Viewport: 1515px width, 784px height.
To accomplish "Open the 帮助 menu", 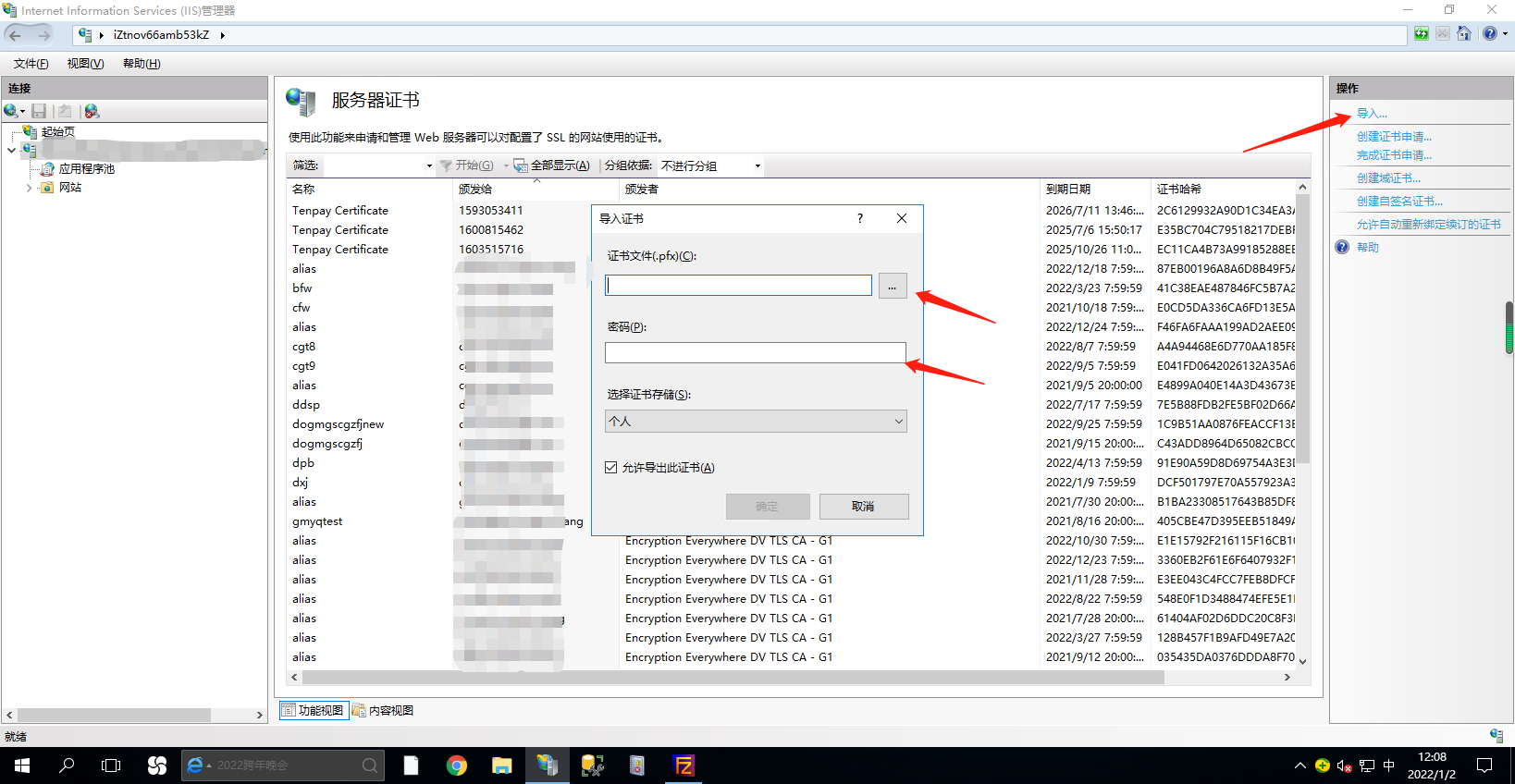I will [142, 64].
